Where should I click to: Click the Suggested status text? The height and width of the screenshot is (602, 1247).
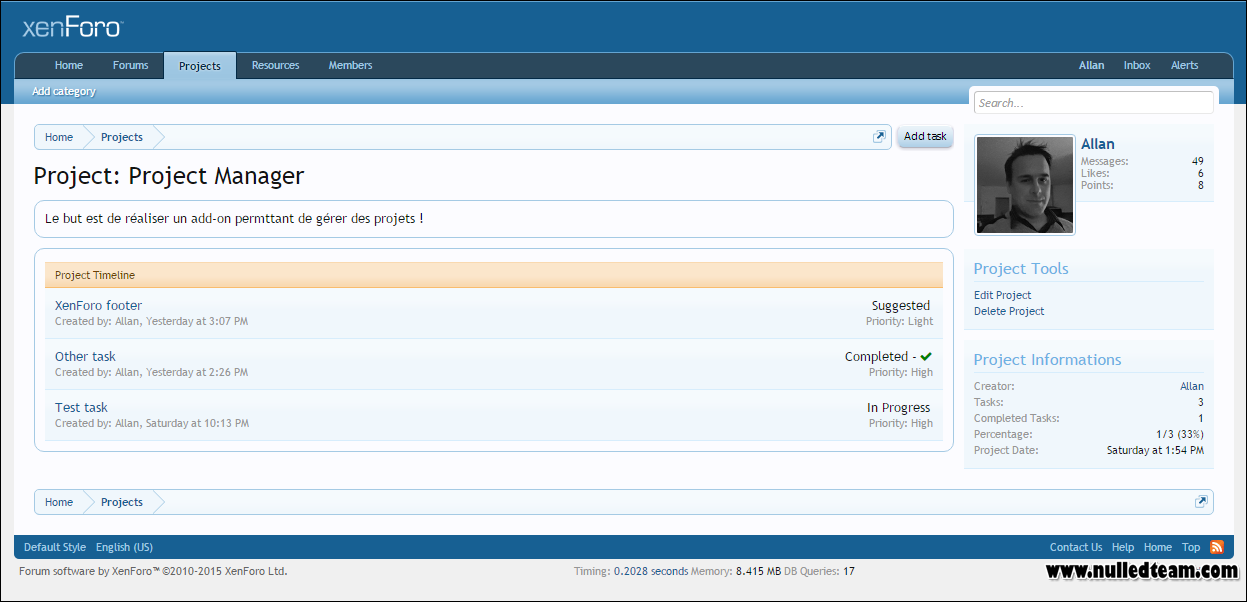tap(900, 306)
